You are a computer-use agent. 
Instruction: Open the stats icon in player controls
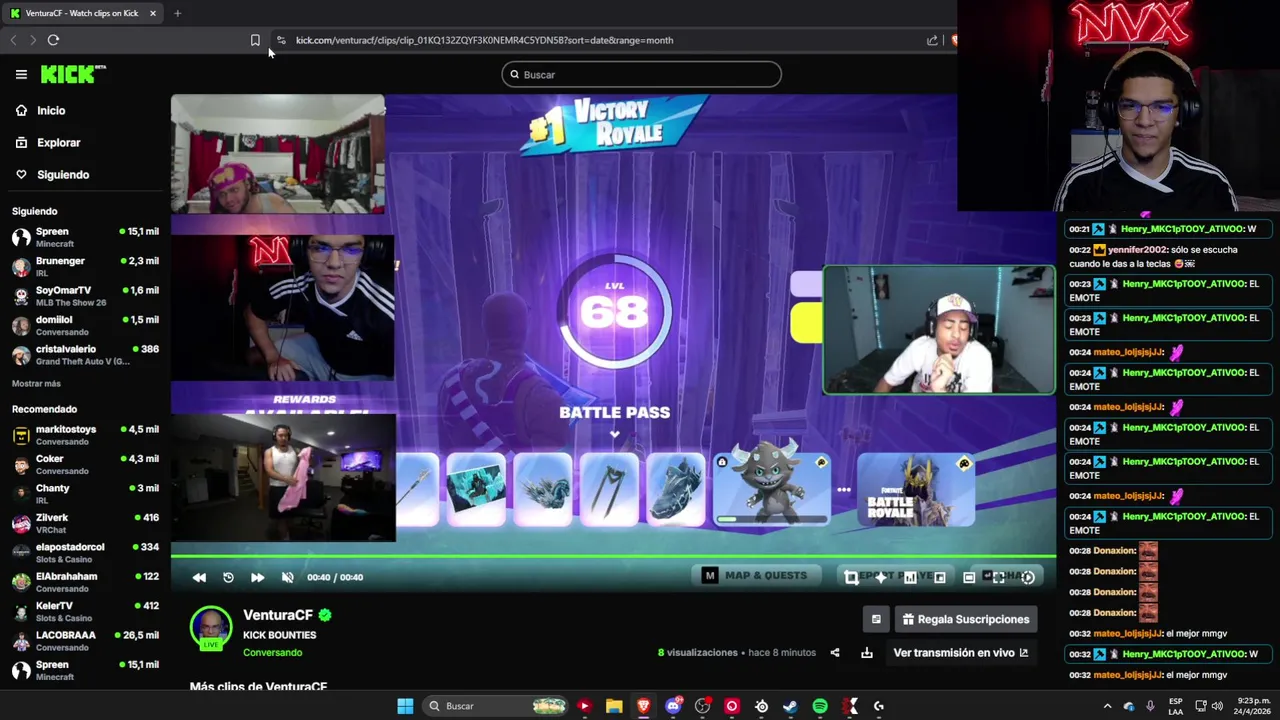[x=910, y=577]
